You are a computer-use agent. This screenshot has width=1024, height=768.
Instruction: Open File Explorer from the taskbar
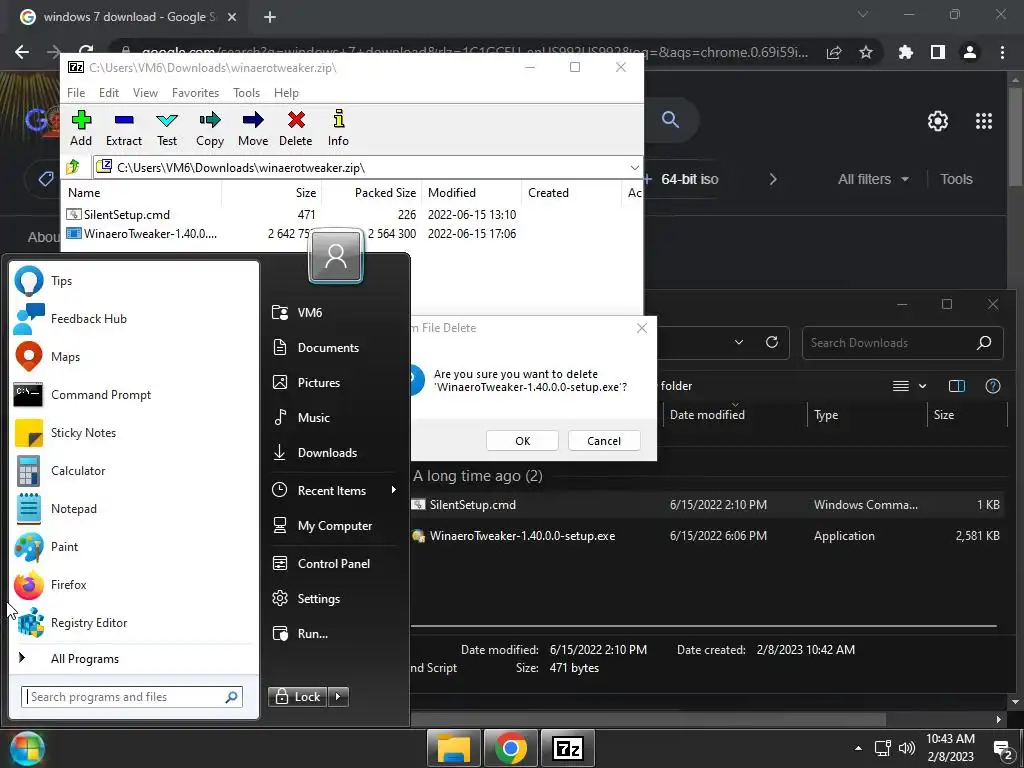click(454, 748)
